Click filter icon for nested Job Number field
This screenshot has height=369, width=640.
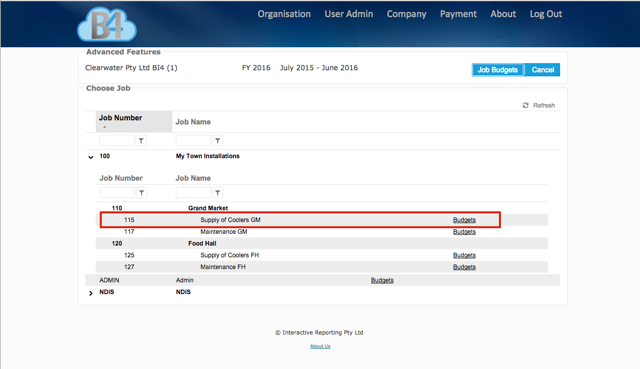141,193
